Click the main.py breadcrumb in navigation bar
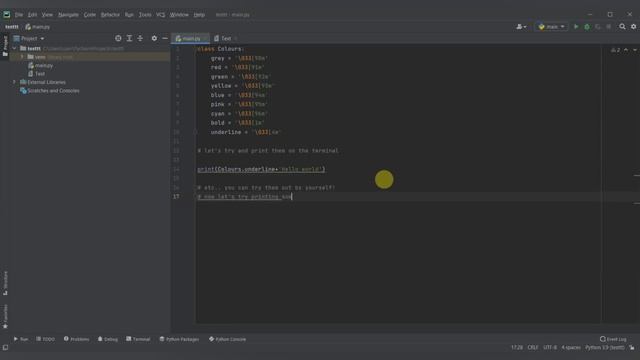Viewport: 640px width, 360px height. click(38, 27)
